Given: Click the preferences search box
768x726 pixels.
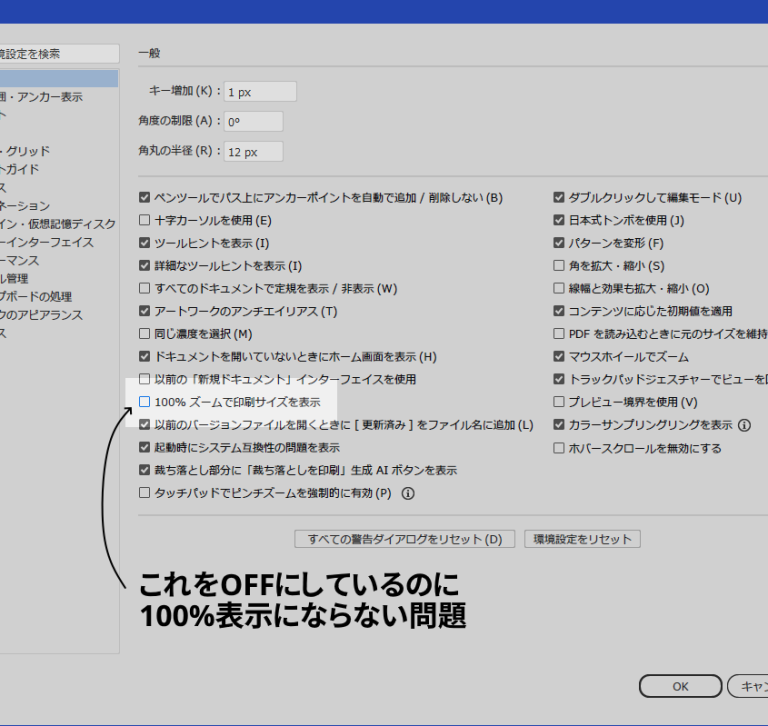Looking at the screenshot, I should pos(59,54).
